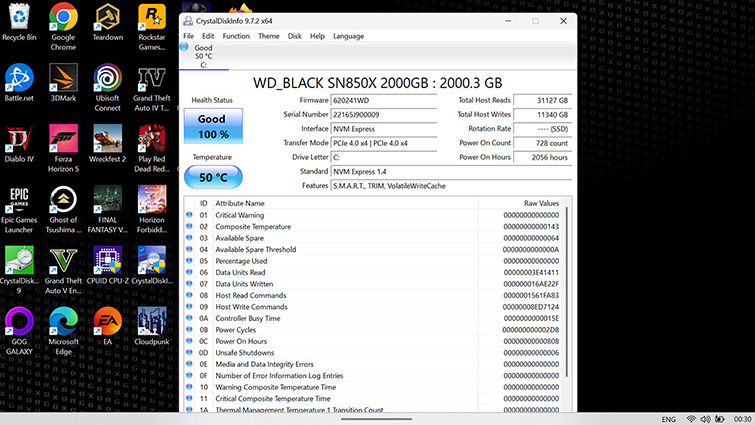Open the volume speaker tray icon
Image resolution: width=755 pixels, height=425 pixels.
click(x=705, y=419)
